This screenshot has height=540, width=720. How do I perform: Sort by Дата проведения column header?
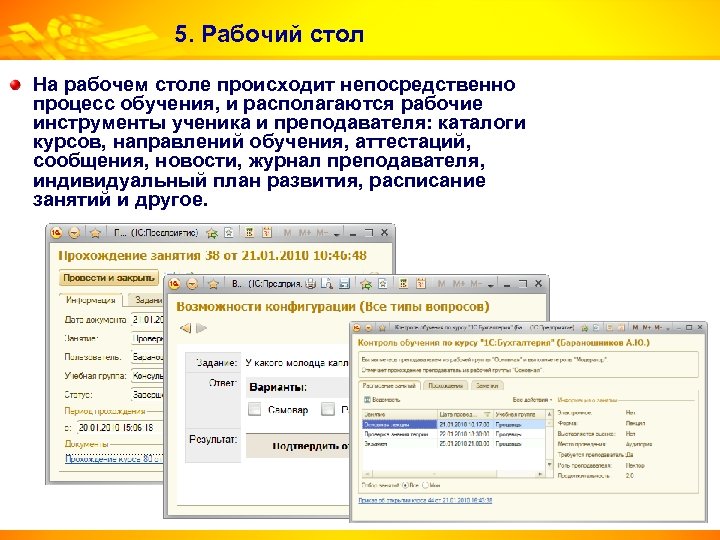[465, 414]
